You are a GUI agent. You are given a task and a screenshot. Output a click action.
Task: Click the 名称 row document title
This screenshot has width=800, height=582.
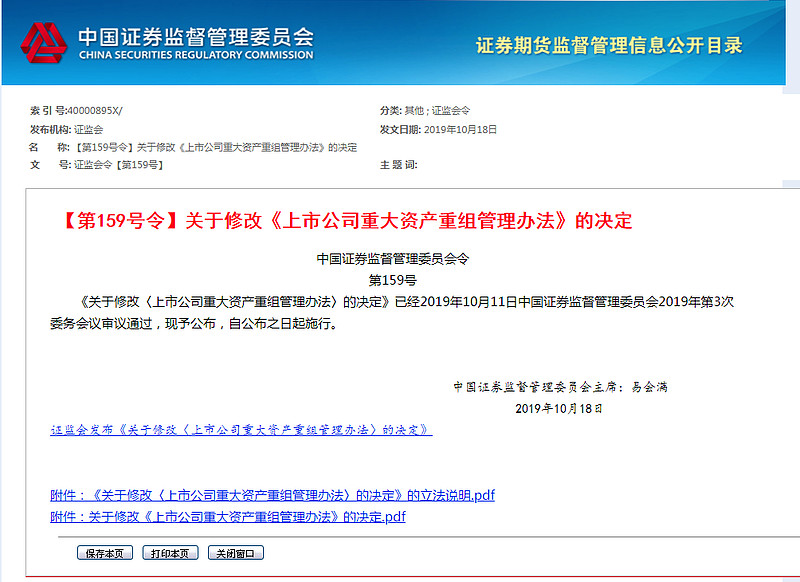tap(216, 147)
